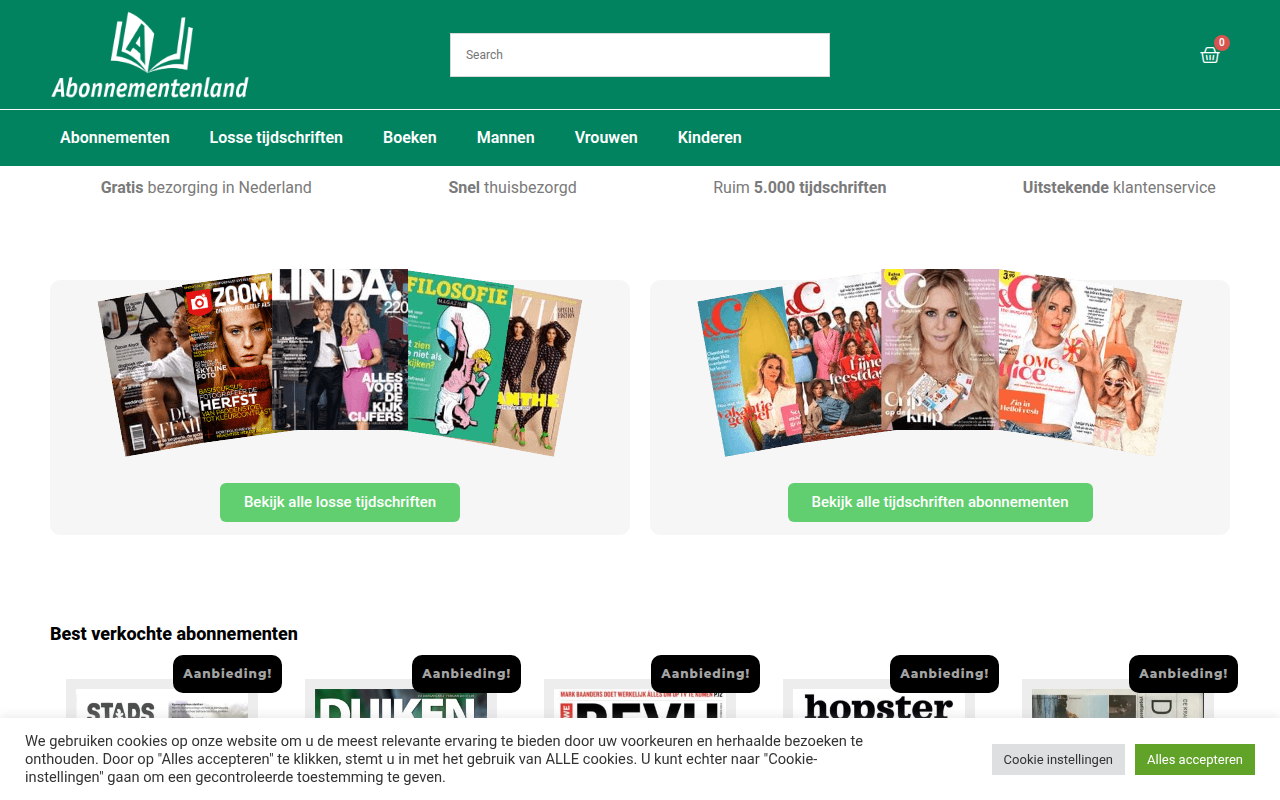
Task: Click the Abonnementenland logo
Action: coord(150,56)
